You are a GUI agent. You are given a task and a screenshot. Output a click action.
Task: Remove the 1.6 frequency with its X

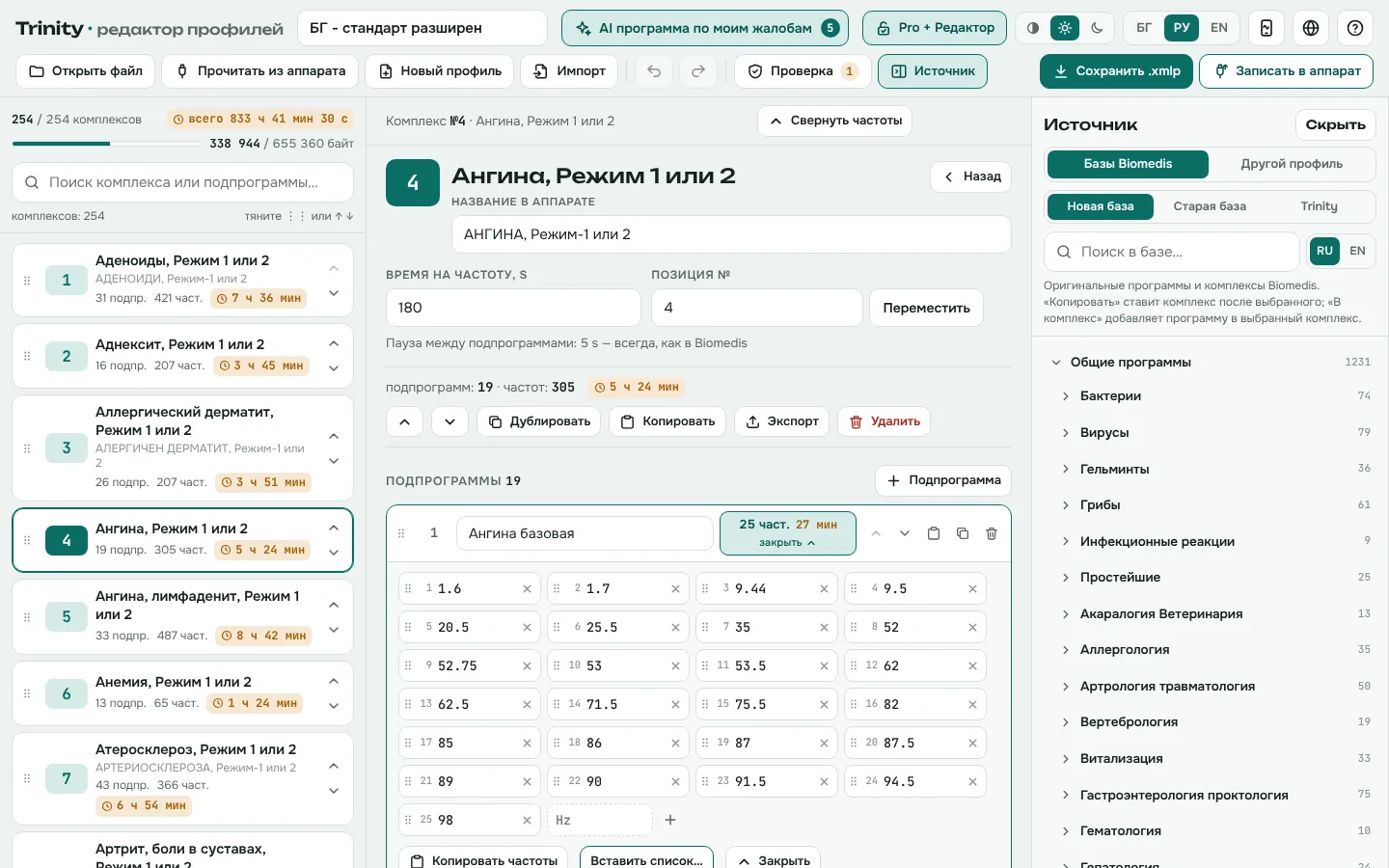(527, 588)
